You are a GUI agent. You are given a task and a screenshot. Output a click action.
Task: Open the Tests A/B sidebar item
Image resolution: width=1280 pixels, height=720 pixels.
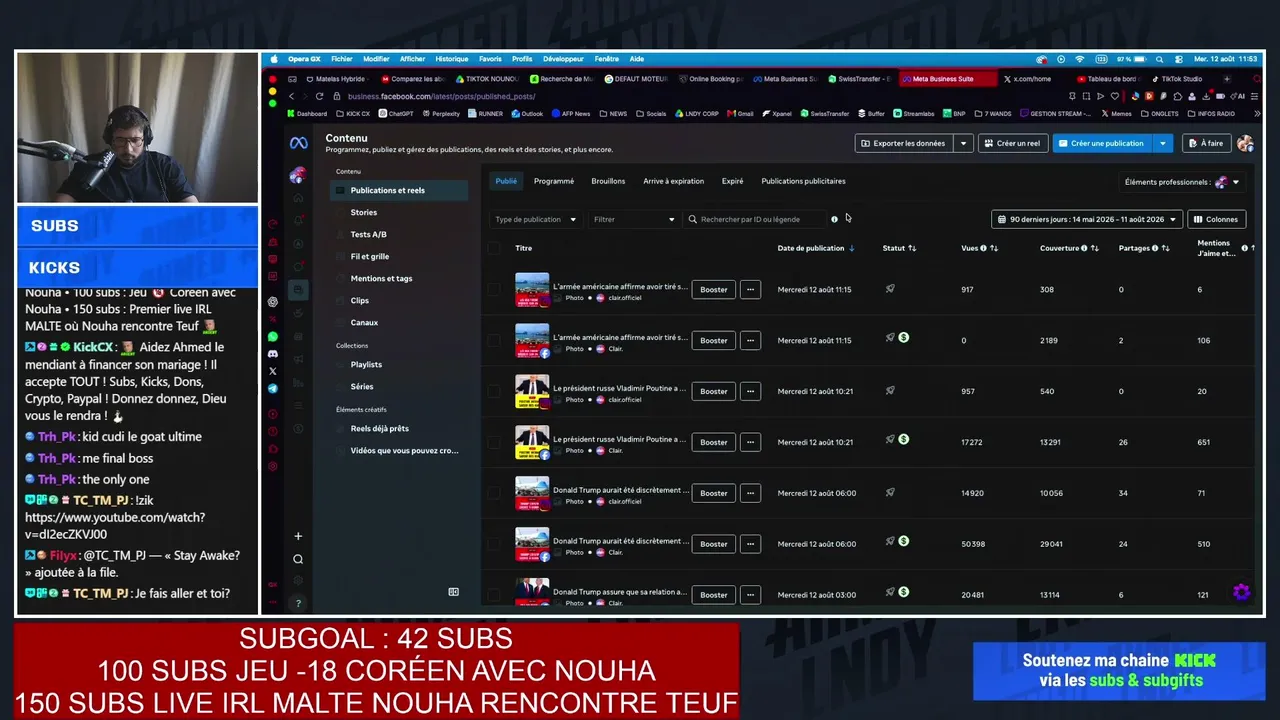coord(399,234)
